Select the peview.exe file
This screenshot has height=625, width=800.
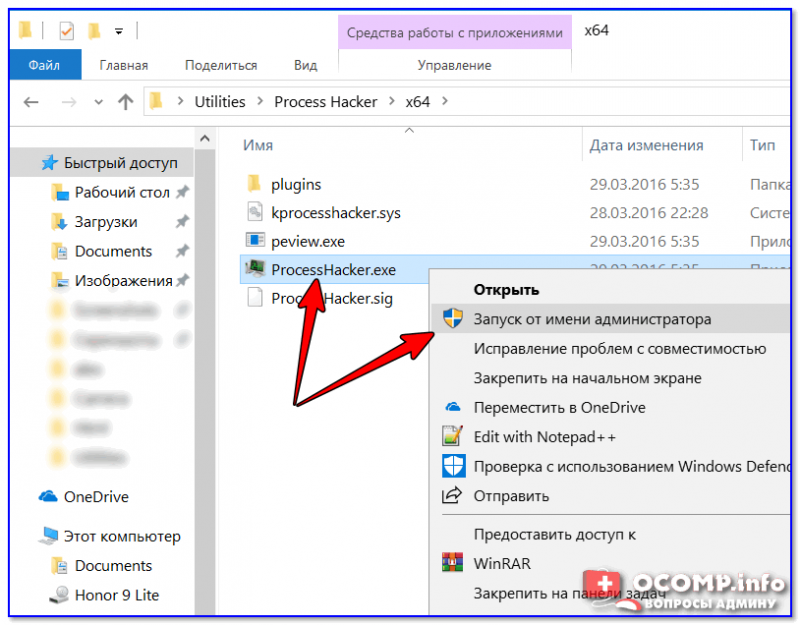click(x=308, y=241)
